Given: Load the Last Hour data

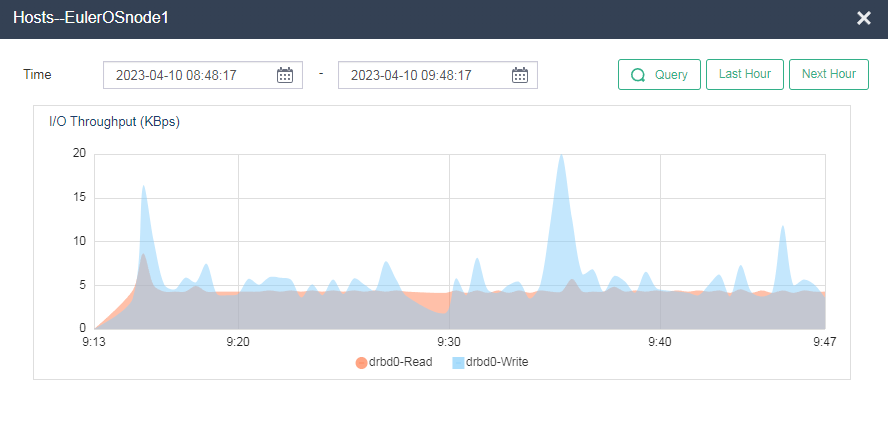Looking at the screenshot, I should click(745, 74).
